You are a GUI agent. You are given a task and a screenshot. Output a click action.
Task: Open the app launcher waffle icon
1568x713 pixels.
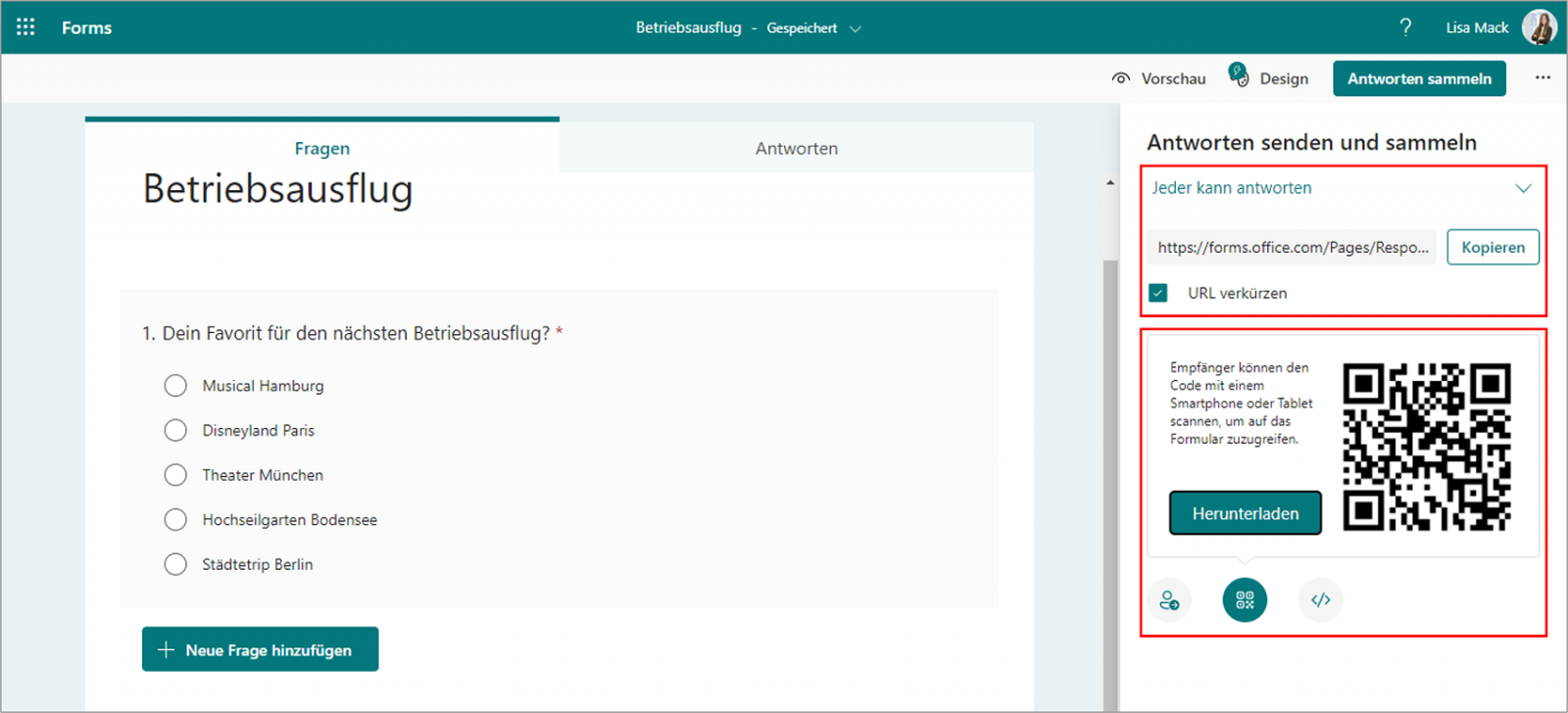(25, 27)
